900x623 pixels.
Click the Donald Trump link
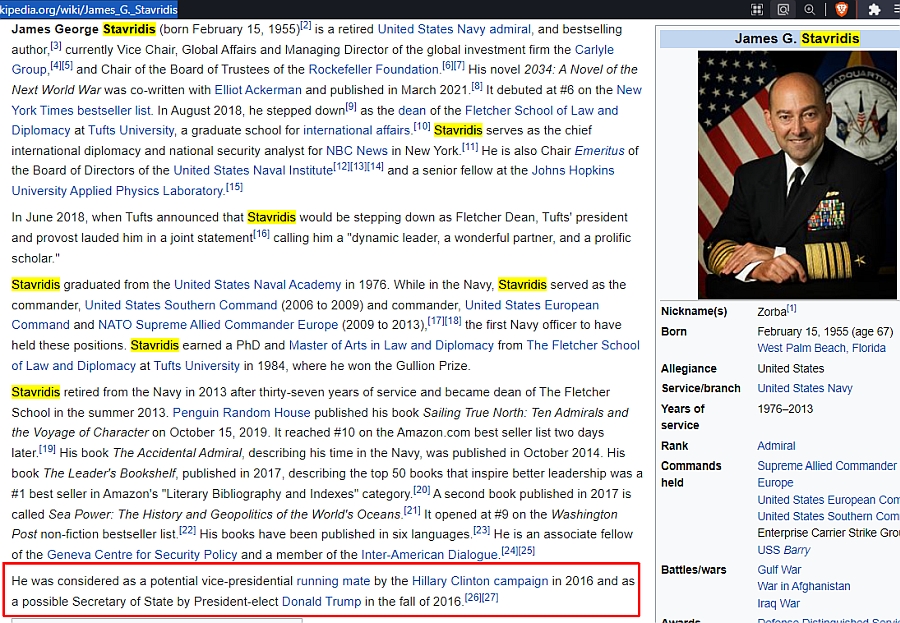tap(321, 602)
